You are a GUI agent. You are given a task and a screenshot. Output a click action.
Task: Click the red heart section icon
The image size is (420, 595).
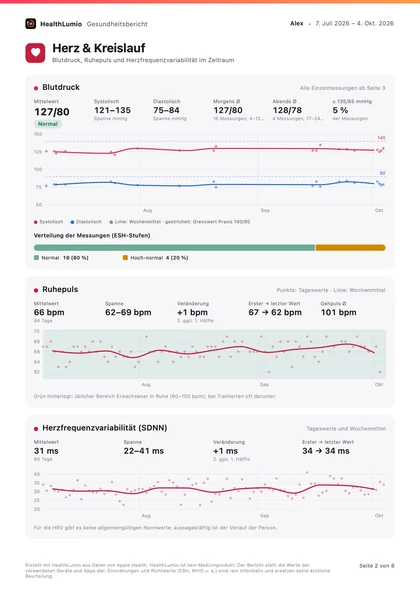35,53
